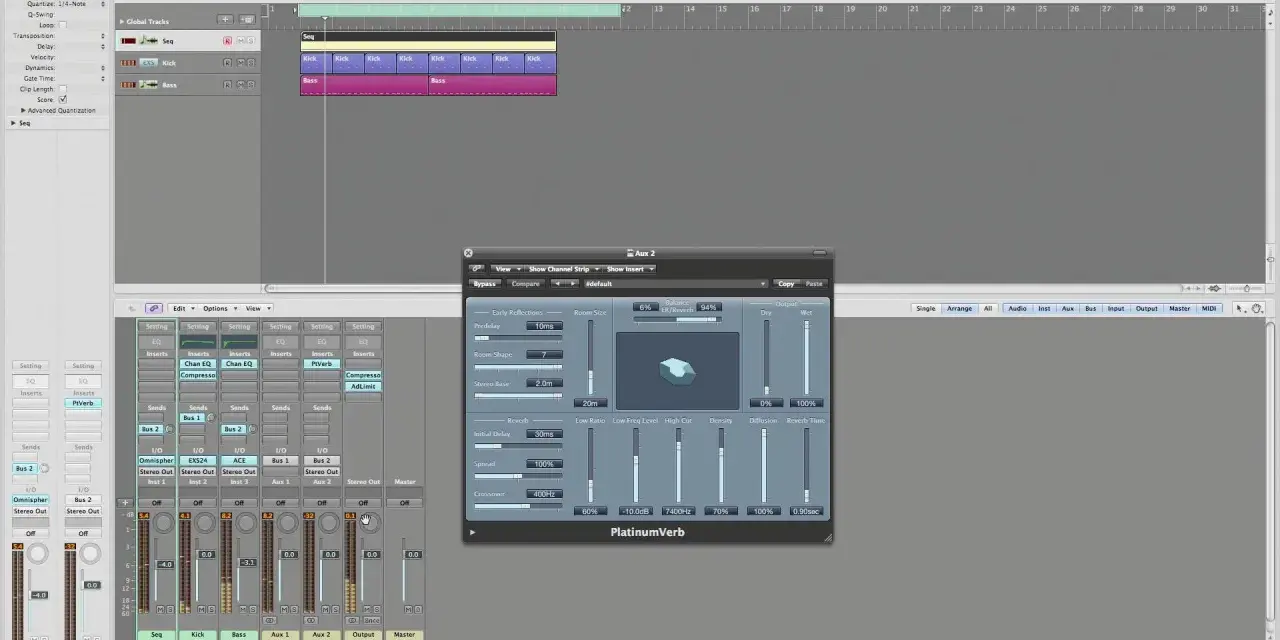Copy the plugin settings
This screenshot has width=1280, height=640.
click(x=787, y=284)
